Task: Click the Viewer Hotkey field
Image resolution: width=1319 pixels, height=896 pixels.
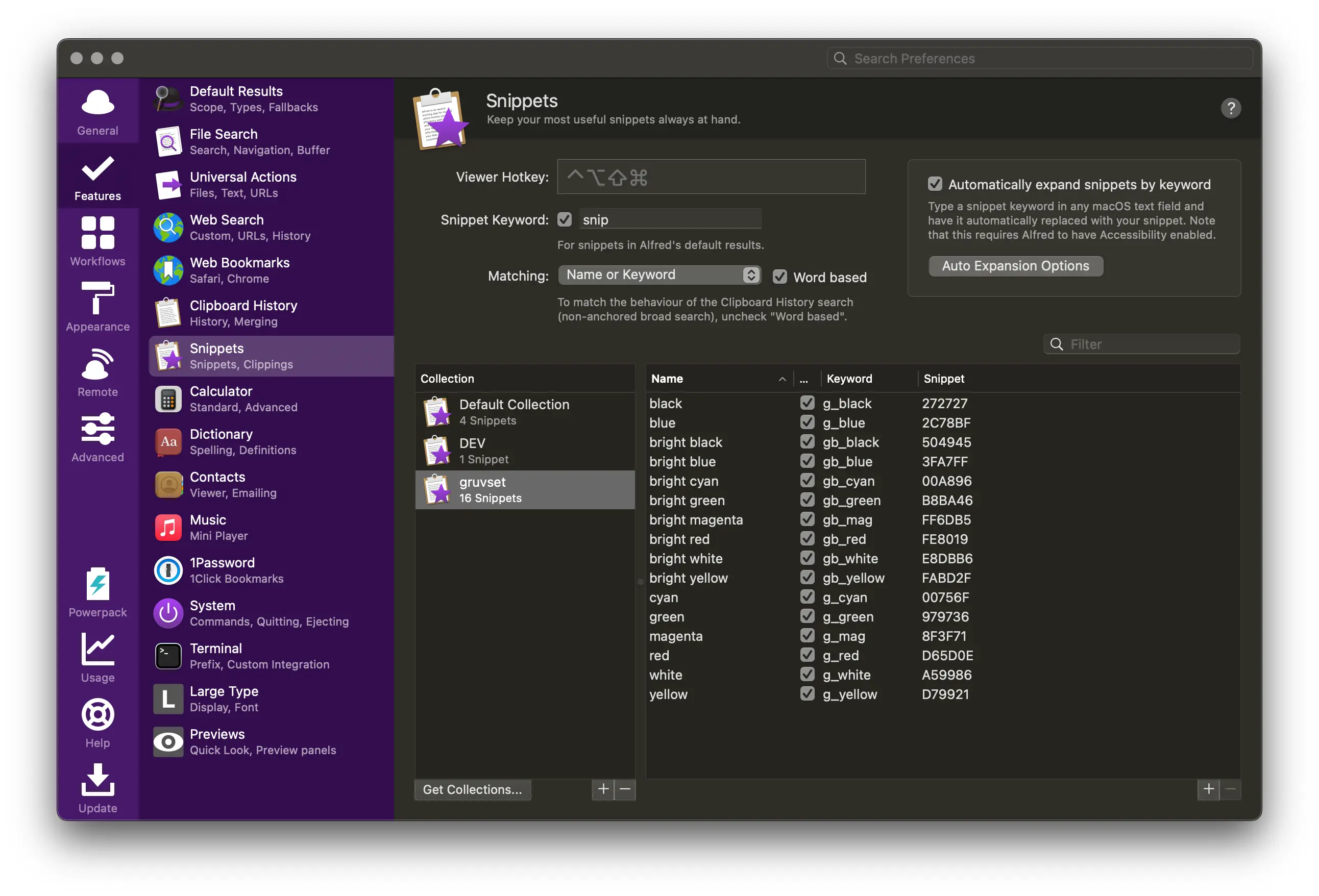Action: pos(711,177)
